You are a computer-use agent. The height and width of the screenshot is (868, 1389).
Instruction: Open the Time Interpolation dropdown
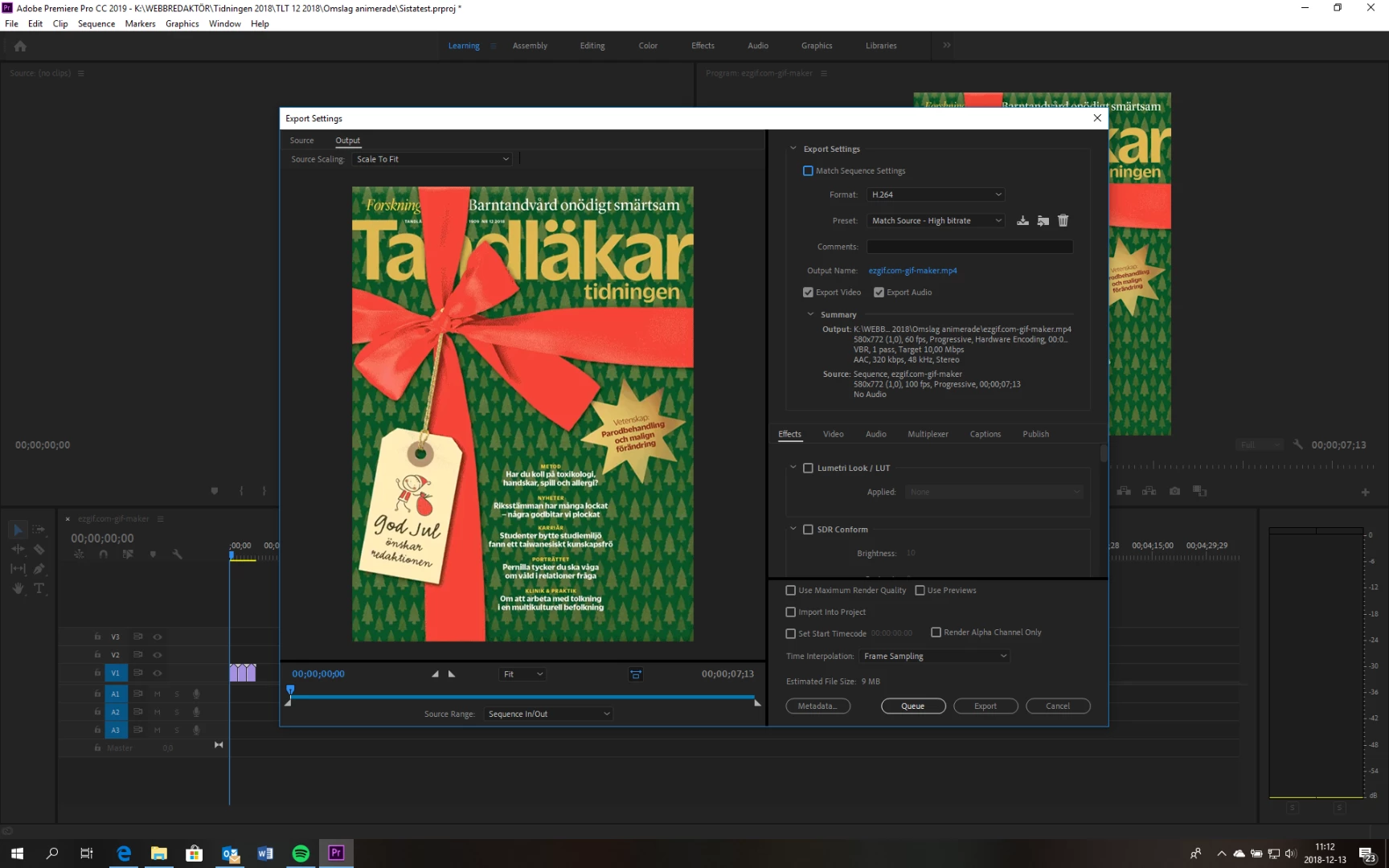pyautogui.click(x=934, y=656)
